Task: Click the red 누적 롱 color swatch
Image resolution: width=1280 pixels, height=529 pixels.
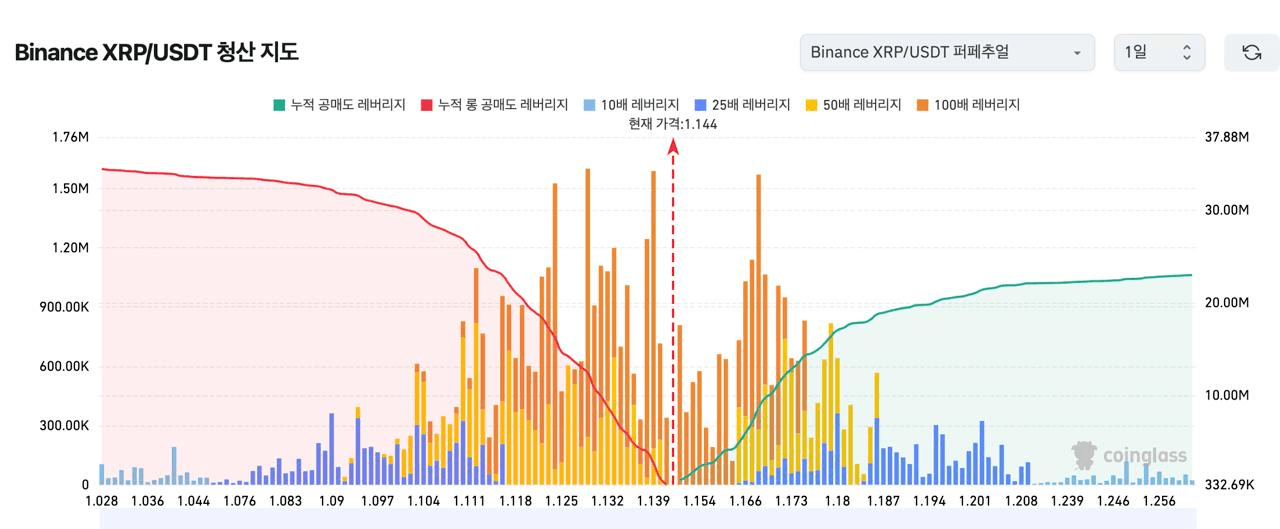Action: click(426, 104)
